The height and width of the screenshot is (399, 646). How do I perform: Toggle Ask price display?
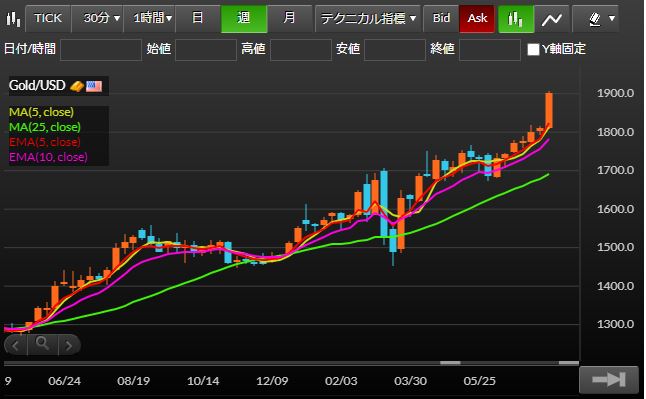coord(477,19)
